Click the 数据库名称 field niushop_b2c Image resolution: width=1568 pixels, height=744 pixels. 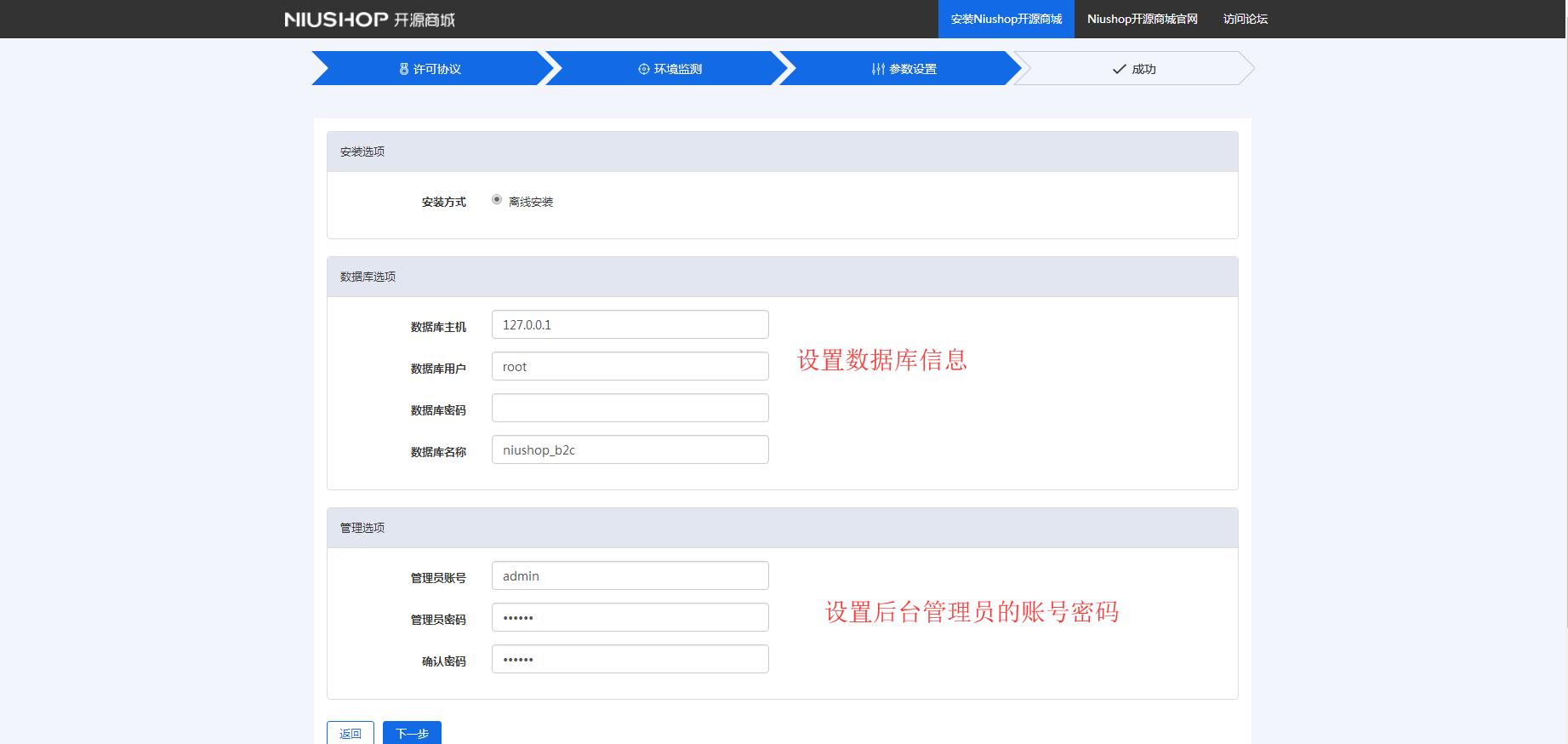click(630, 449)
